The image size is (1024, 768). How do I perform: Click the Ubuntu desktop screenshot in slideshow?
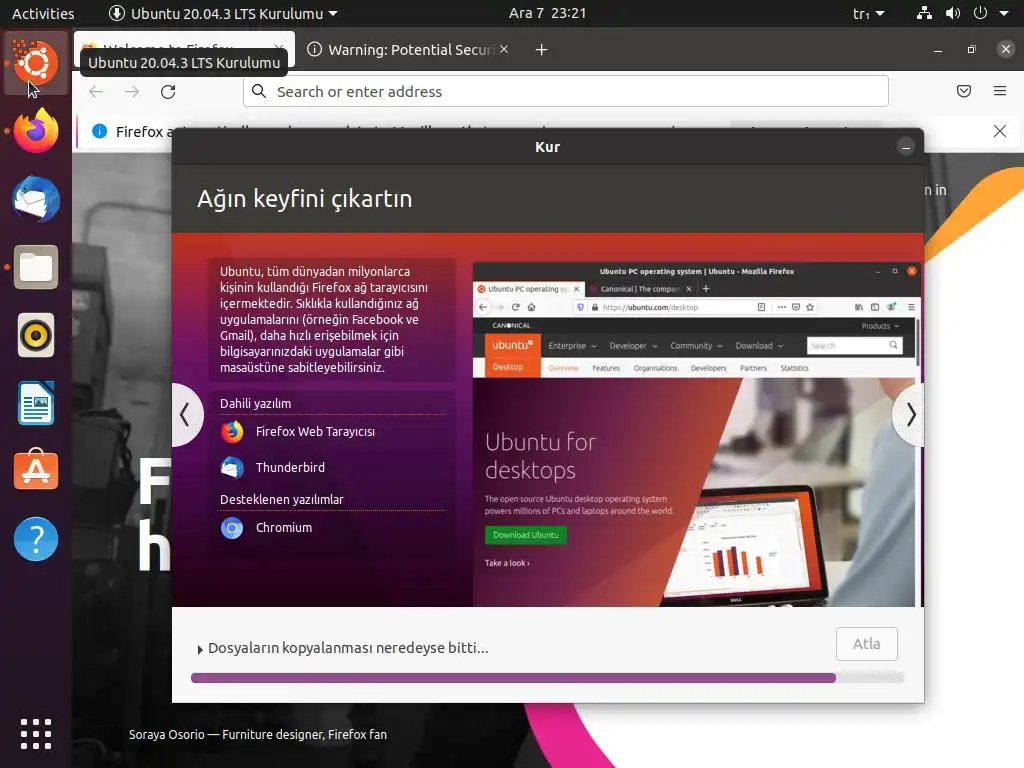(x=697, y=434)
